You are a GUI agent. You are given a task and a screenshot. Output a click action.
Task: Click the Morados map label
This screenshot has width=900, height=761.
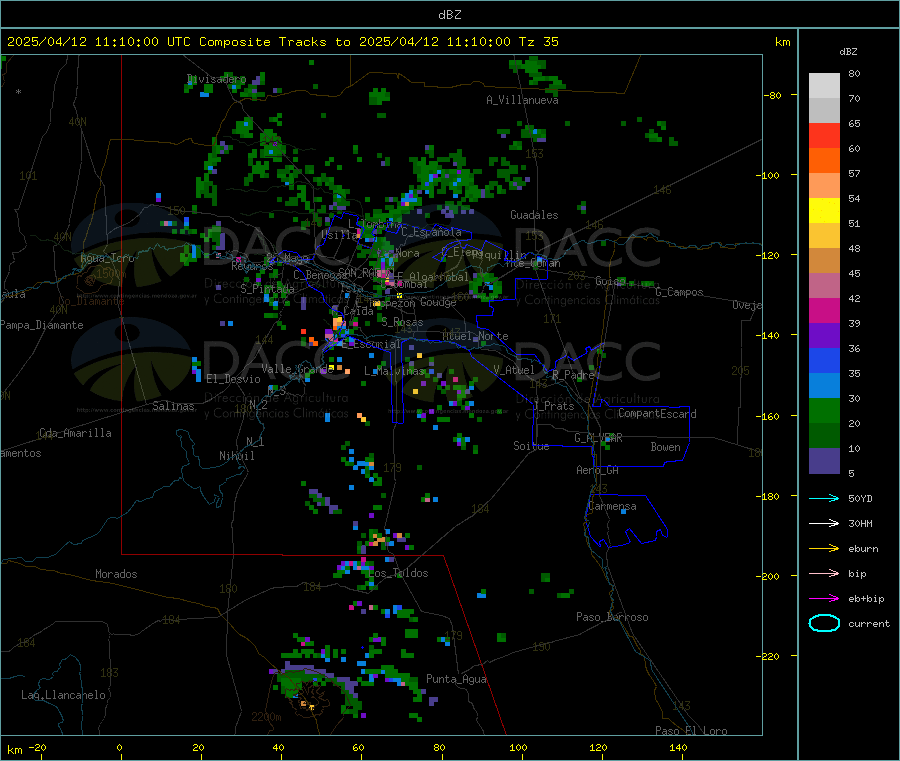[x=116, y=574]
